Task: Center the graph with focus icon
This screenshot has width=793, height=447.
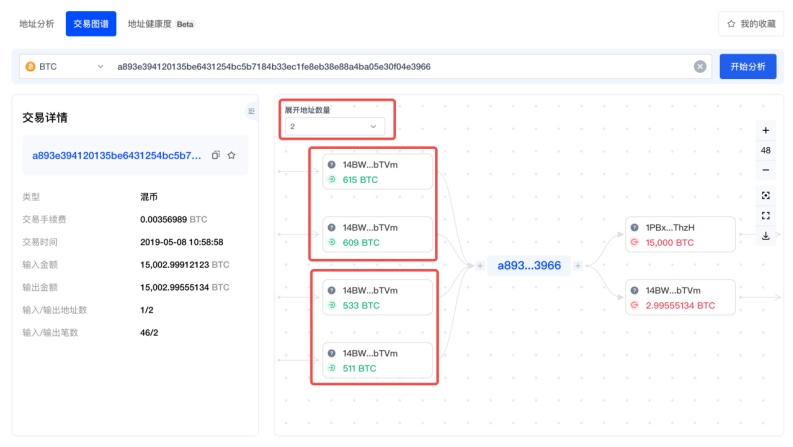Action: point(766,196)
